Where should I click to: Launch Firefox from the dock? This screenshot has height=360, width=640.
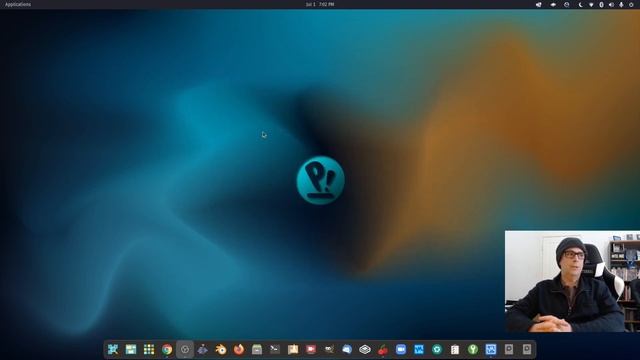(x=239, y=349)
